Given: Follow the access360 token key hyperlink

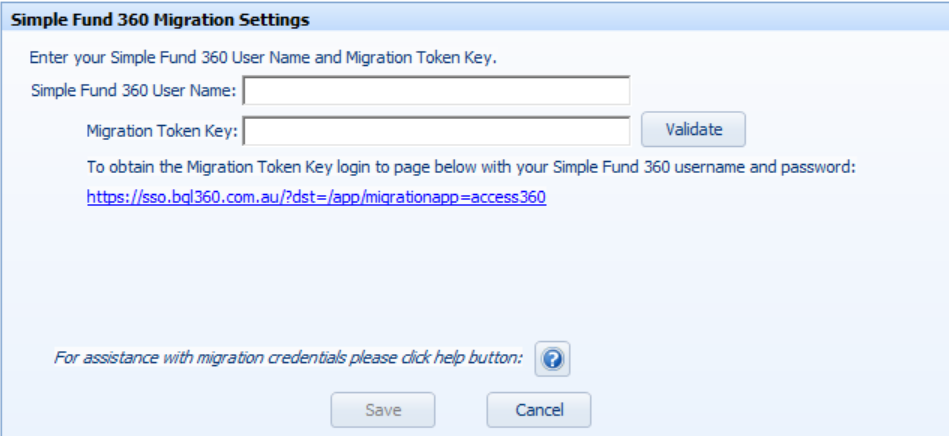Looking at the screenshot, I should point(317,197).
